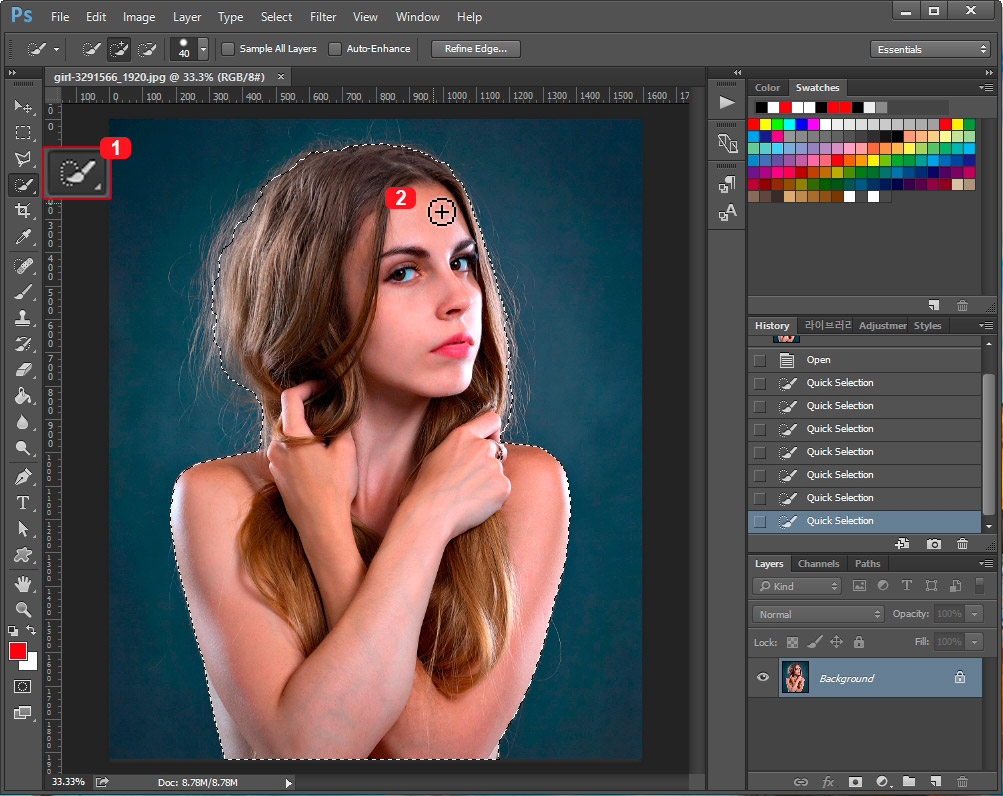The image size is (1003, 796).
Task: Click the red foreground color swatch
Action: click(18, 651)
